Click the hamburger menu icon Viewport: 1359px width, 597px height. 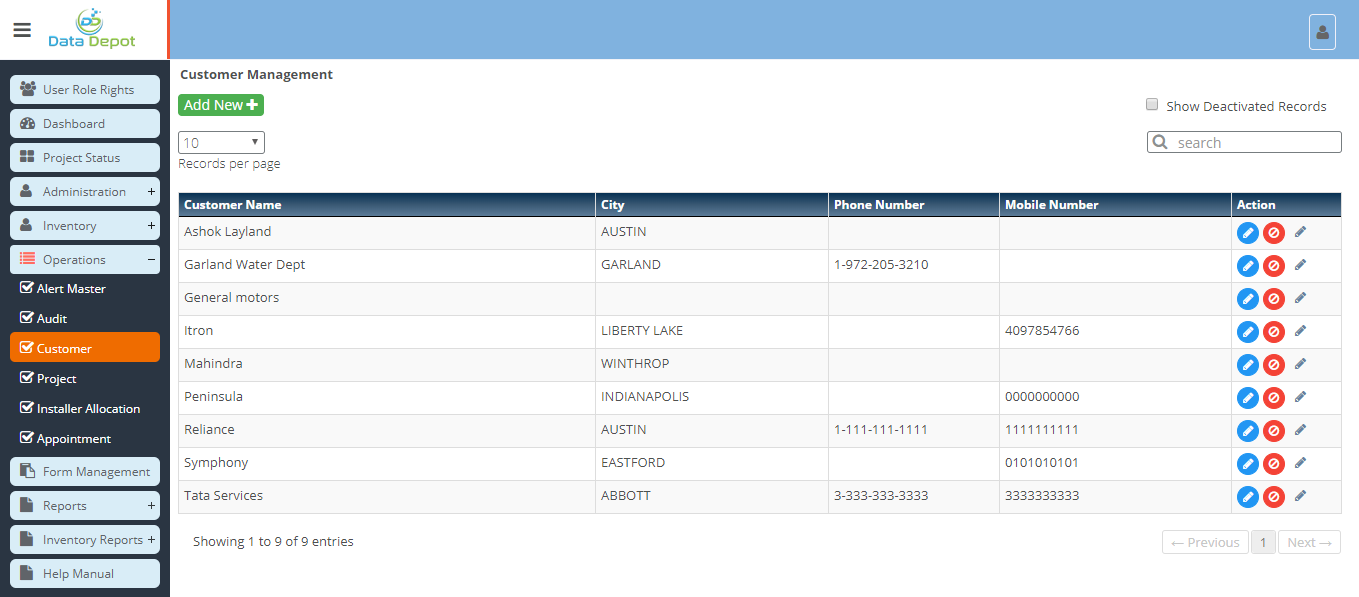pyautogui.click(x=22, y=30)
